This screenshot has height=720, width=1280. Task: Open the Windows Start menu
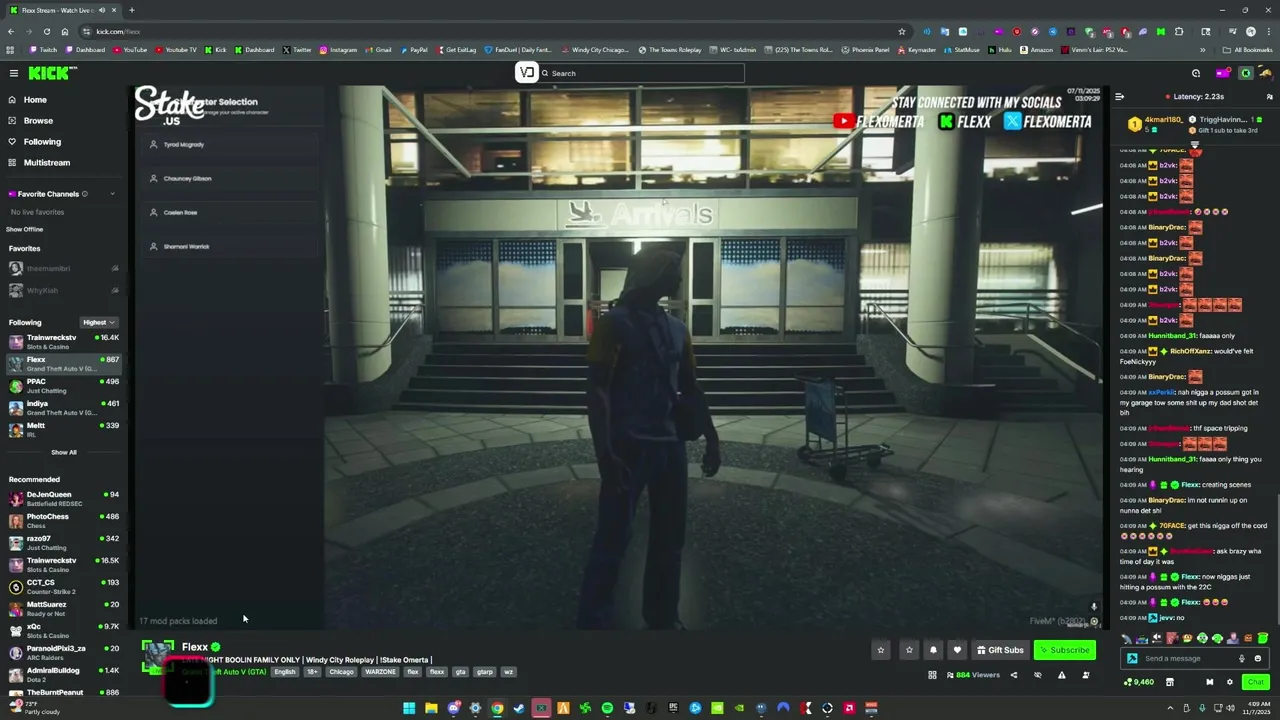(x=409, y=709)
